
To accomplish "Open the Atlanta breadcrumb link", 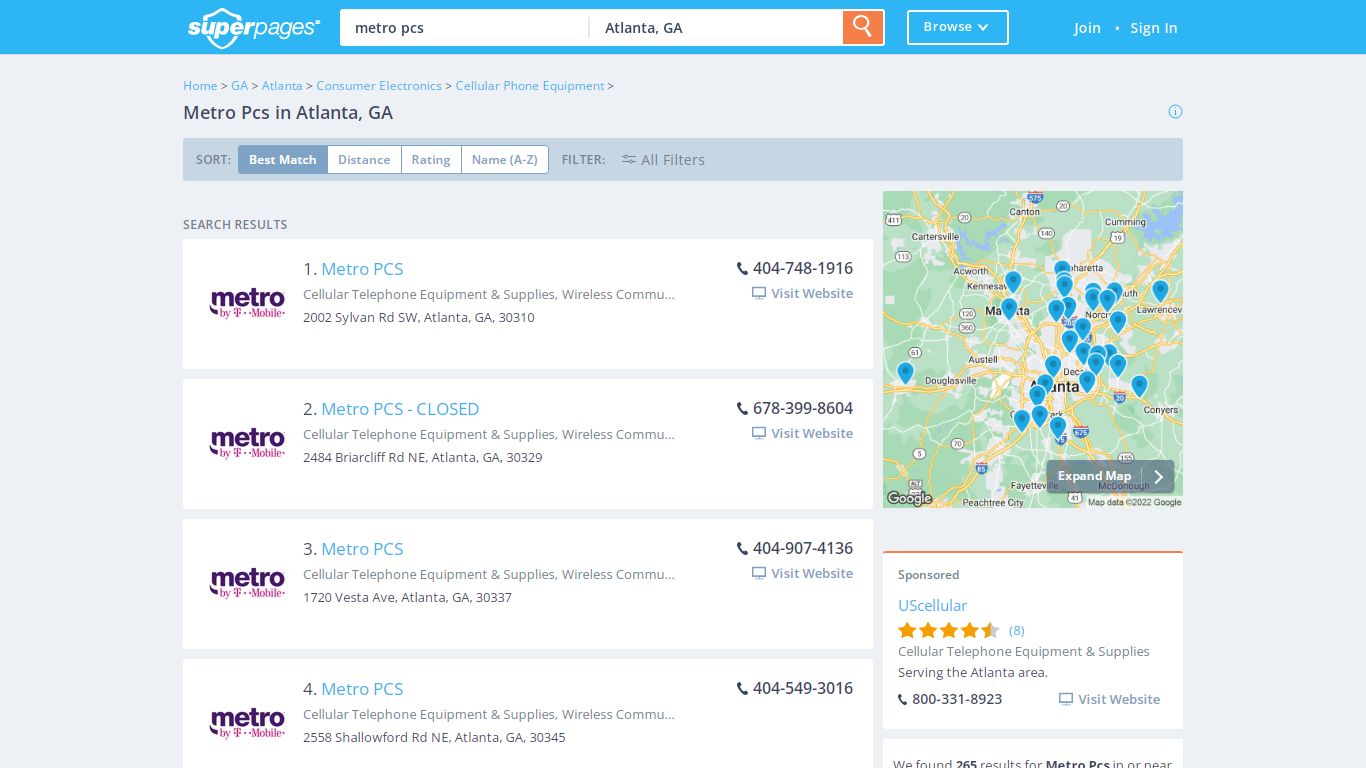I will point(282,86).
